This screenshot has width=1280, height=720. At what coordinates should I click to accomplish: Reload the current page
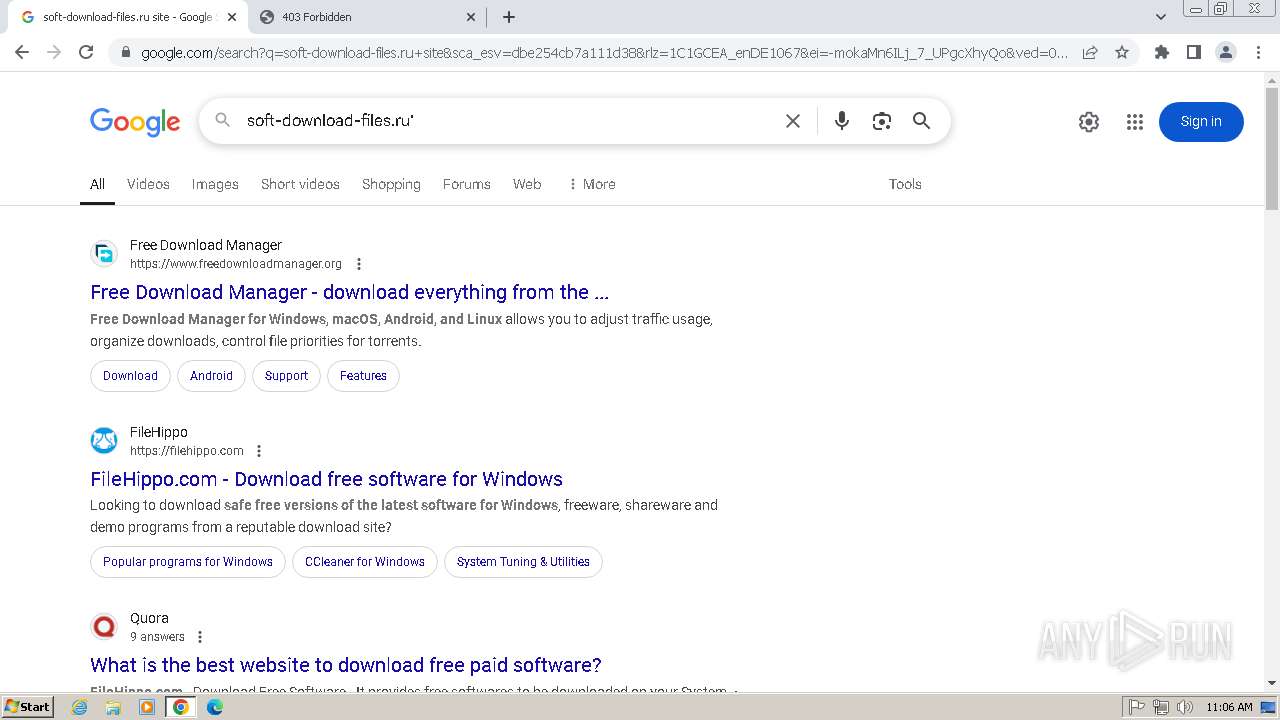86,52
